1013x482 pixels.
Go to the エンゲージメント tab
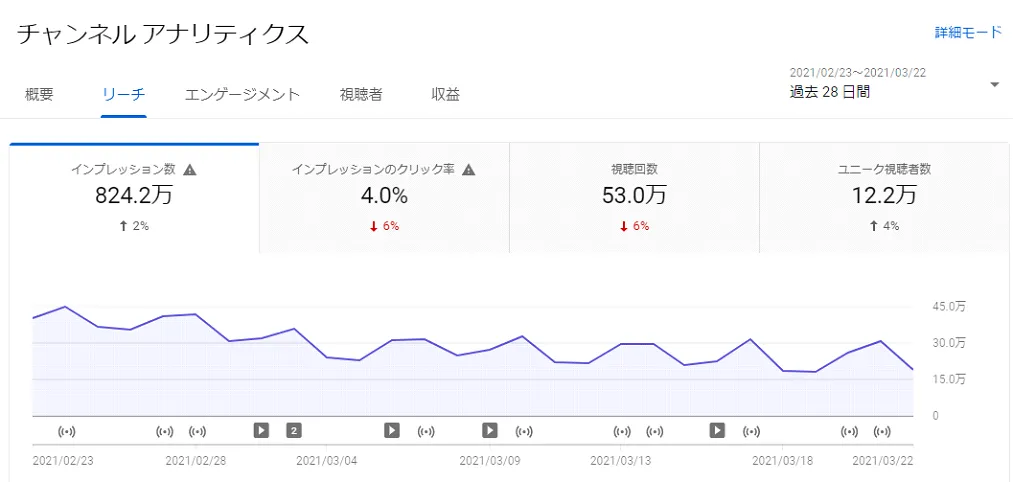click(242, 95)
